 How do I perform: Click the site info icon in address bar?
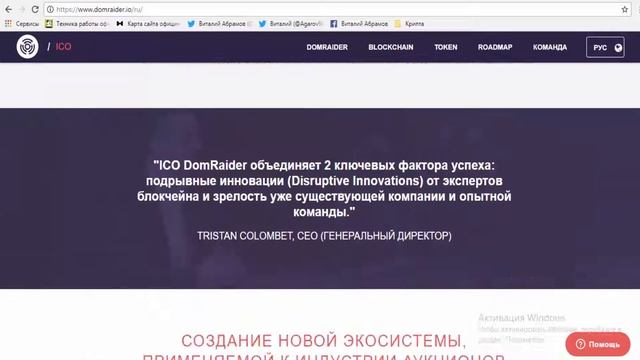tap(50, 9)
